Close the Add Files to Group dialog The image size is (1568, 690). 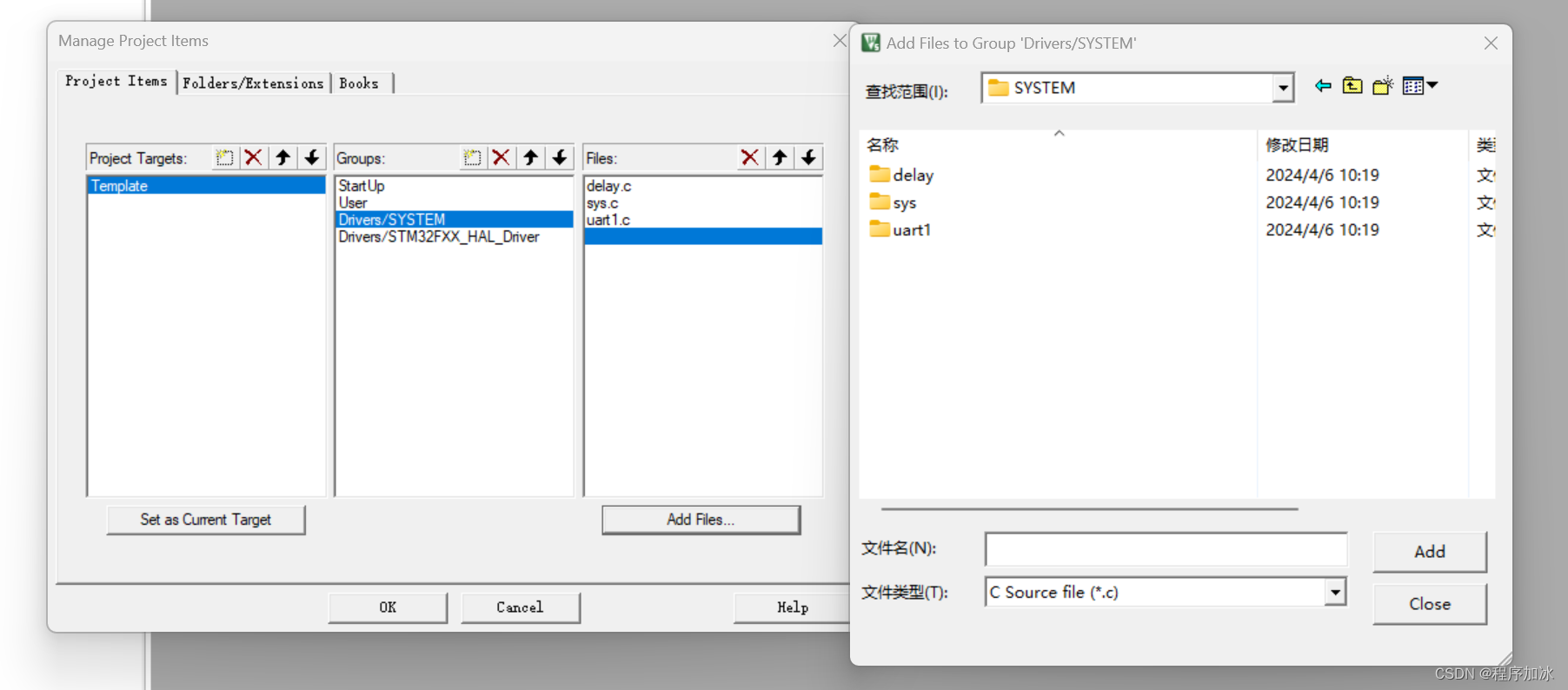click(1491, 43)
